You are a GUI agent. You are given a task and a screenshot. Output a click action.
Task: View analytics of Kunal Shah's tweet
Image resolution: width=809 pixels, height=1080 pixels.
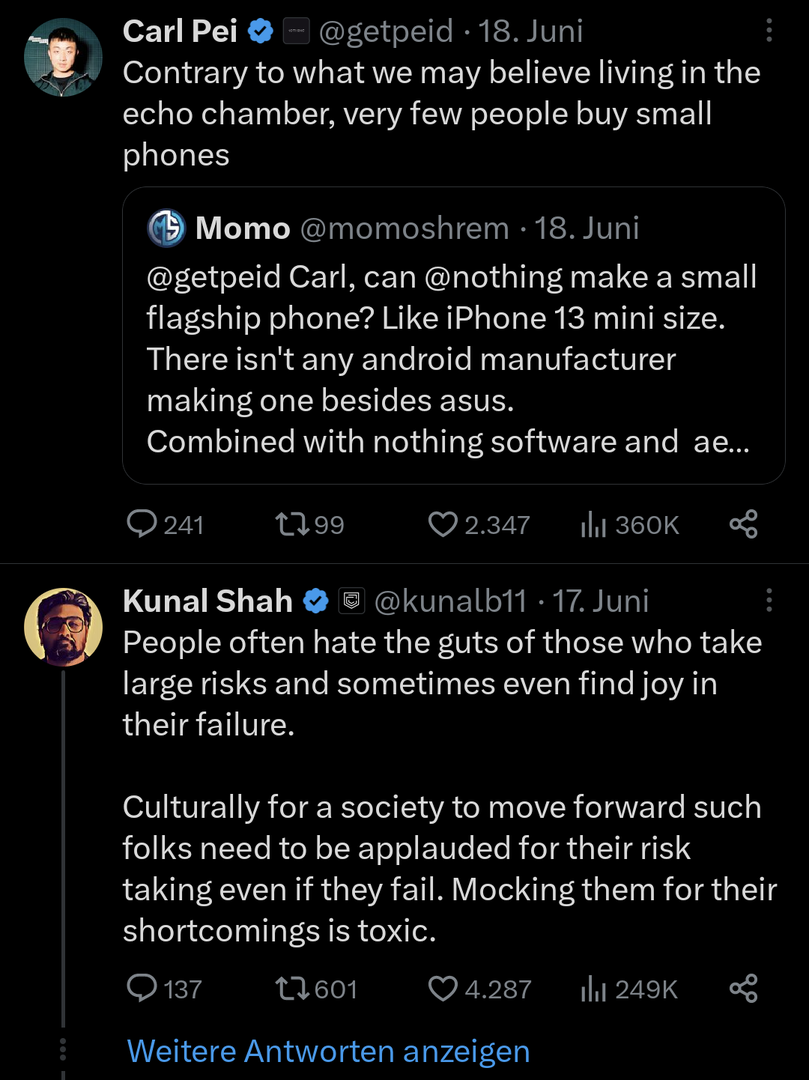(594, 989)
